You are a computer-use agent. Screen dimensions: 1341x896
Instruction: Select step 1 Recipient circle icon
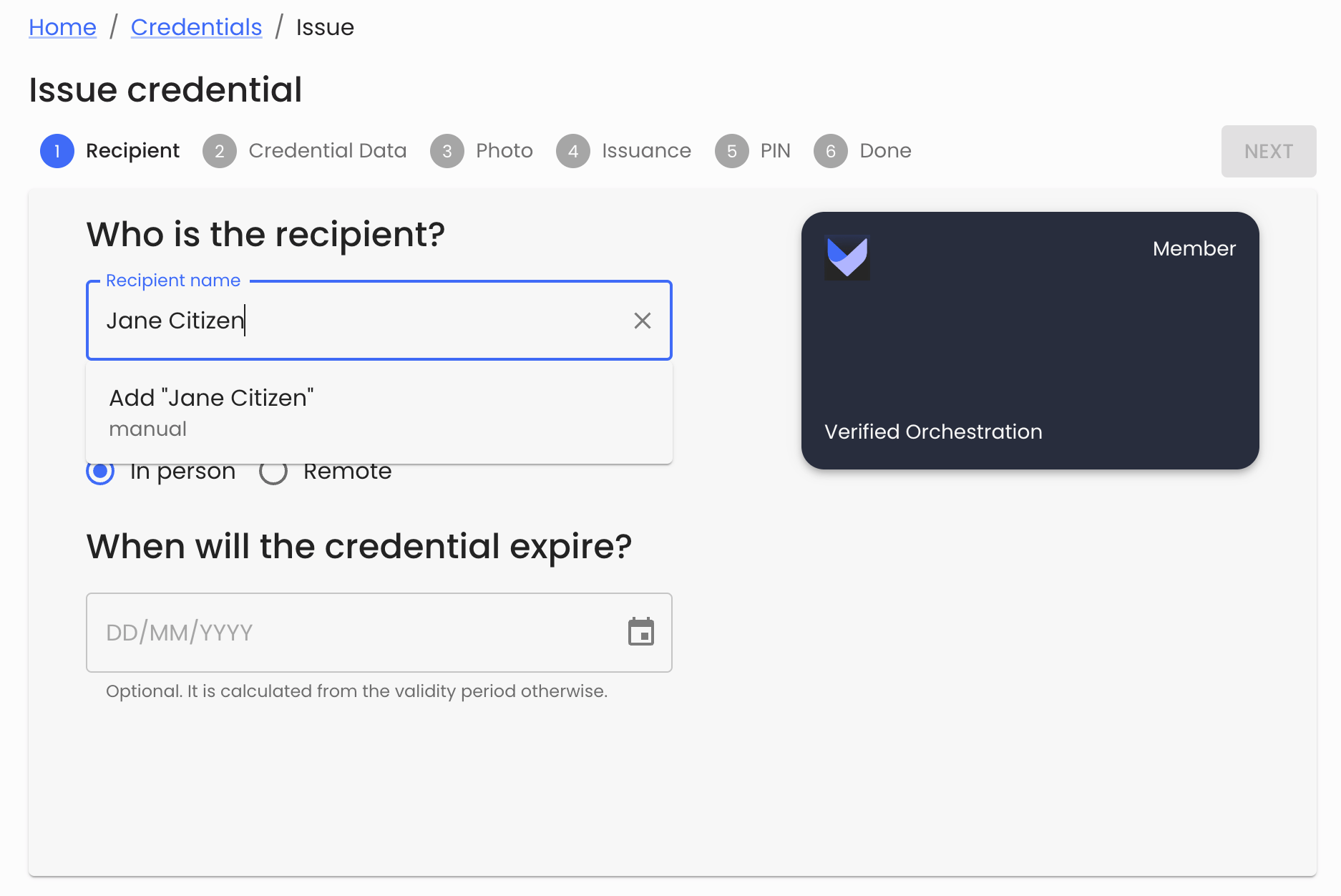point(57,151)
